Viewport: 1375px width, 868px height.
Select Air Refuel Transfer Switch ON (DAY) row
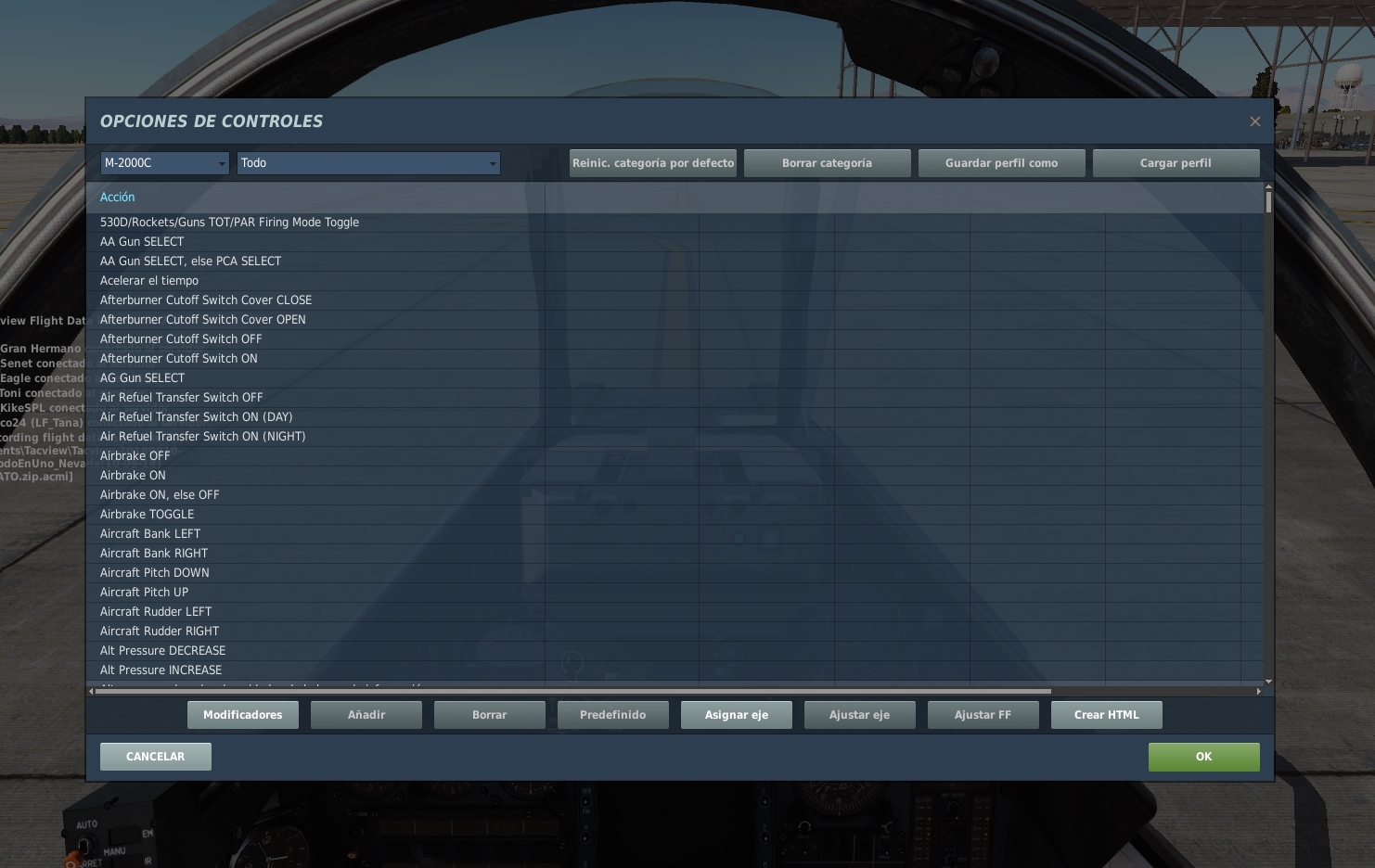click(675, 417)
